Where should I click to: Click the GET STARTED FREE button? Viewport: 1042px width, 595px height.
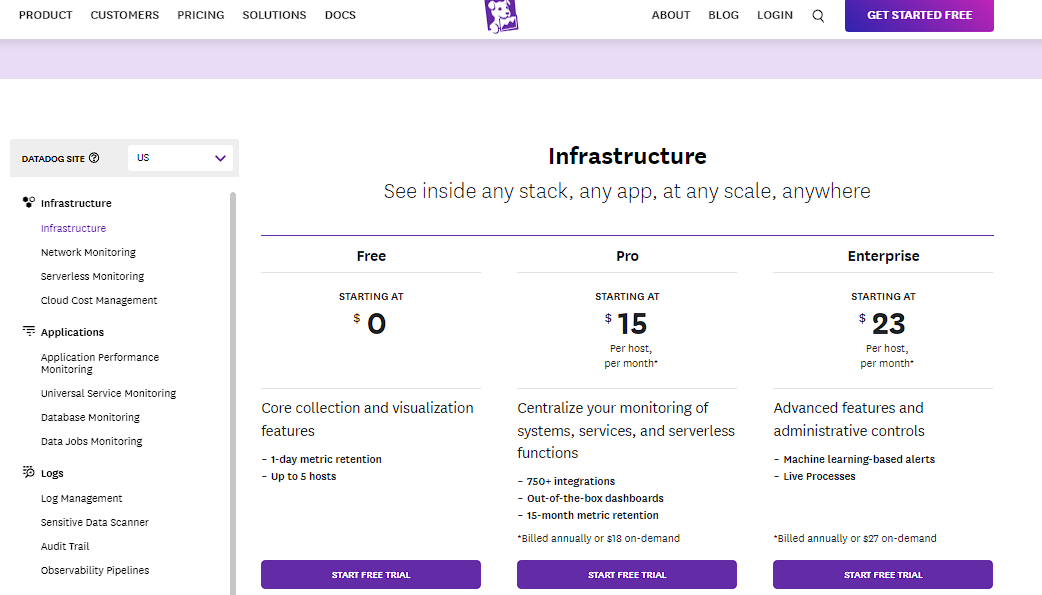coord(918,15)
